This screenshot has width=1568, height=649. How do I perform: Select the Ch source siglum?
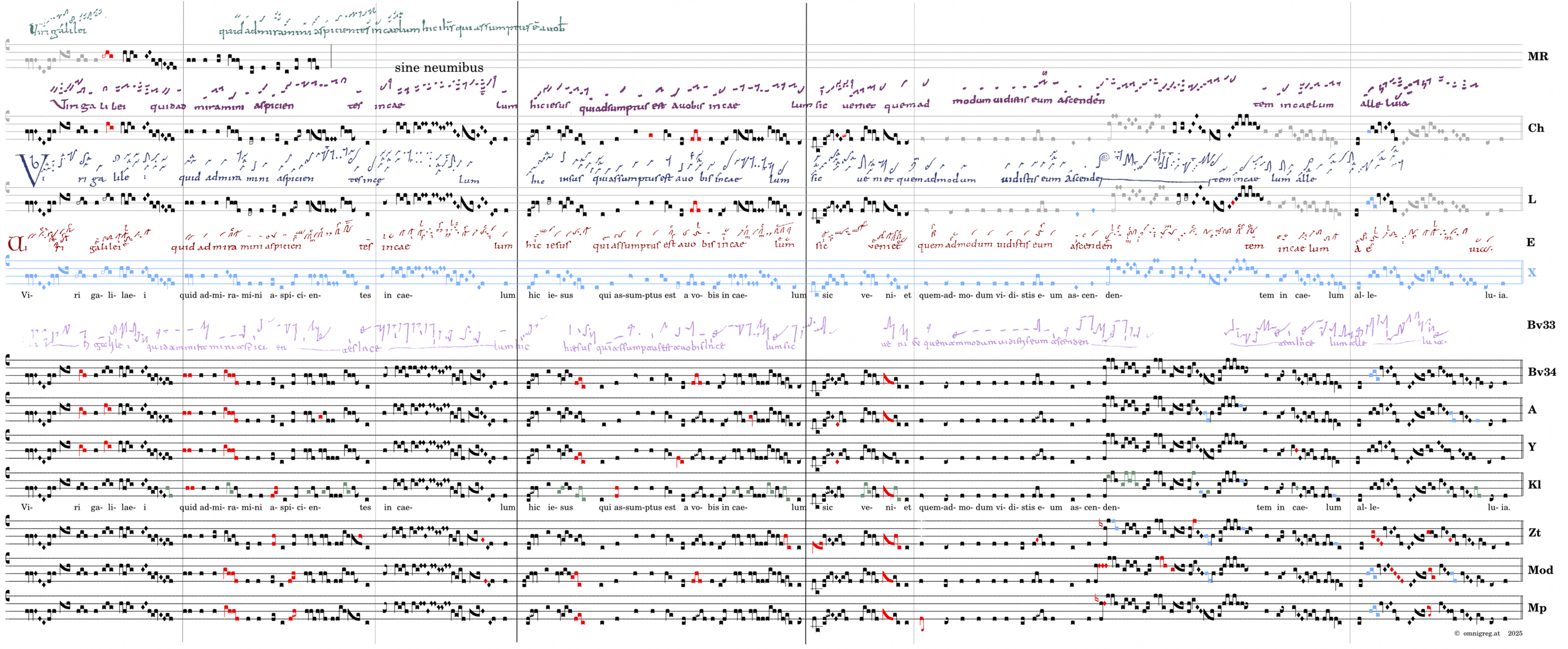pos(1536,128)
